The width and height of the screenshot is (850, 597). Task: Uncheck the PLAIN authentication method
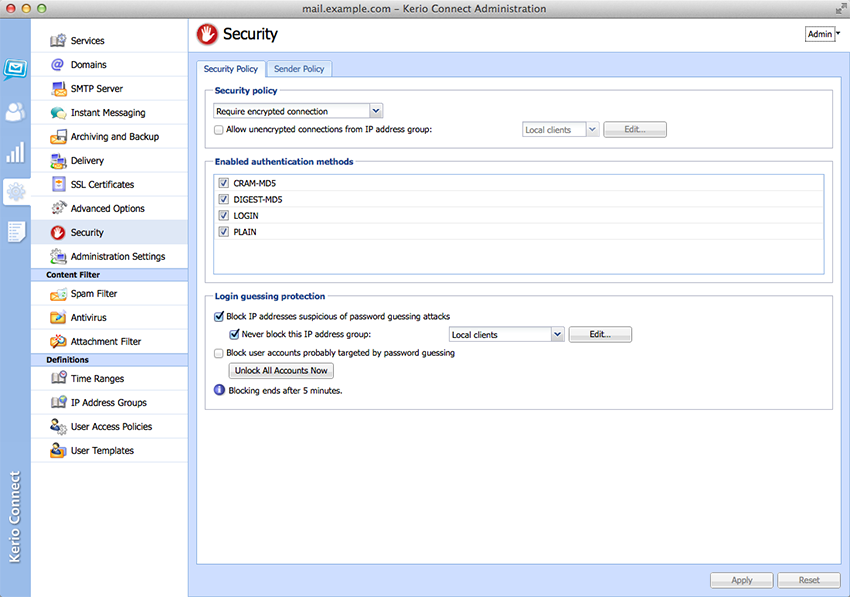click(x=224, y=231)
